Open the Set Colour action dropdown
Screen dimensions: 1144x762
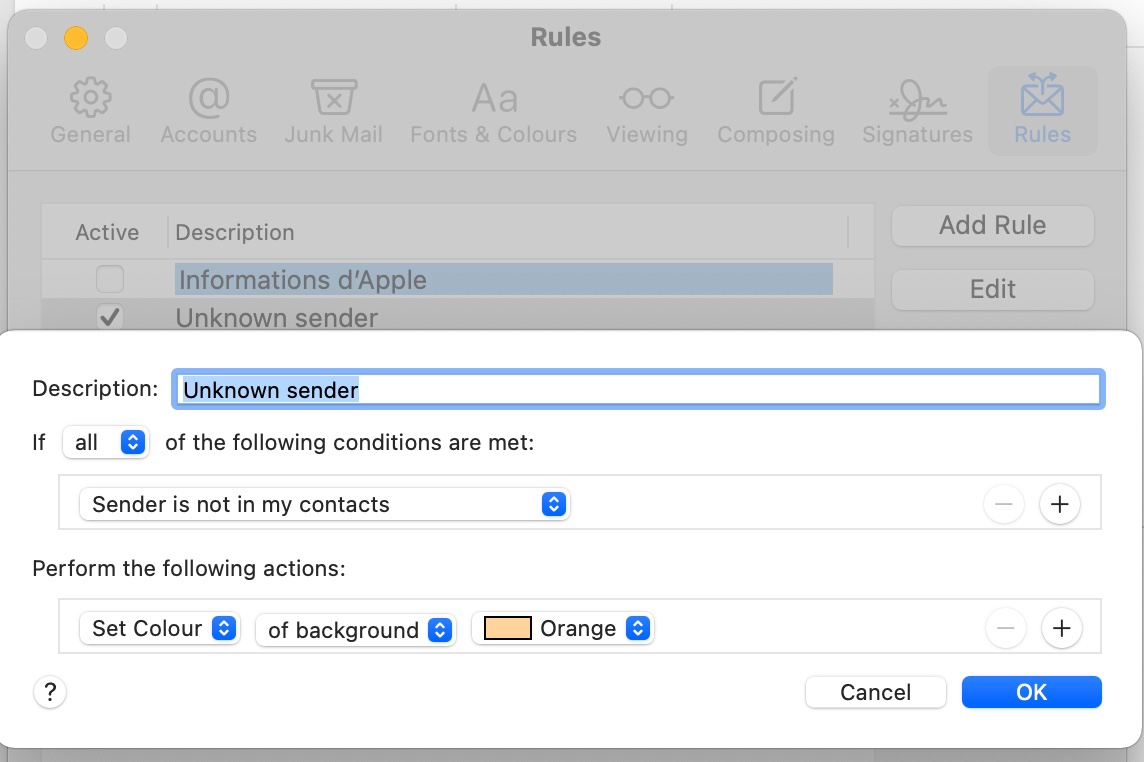tap(160, 629)
